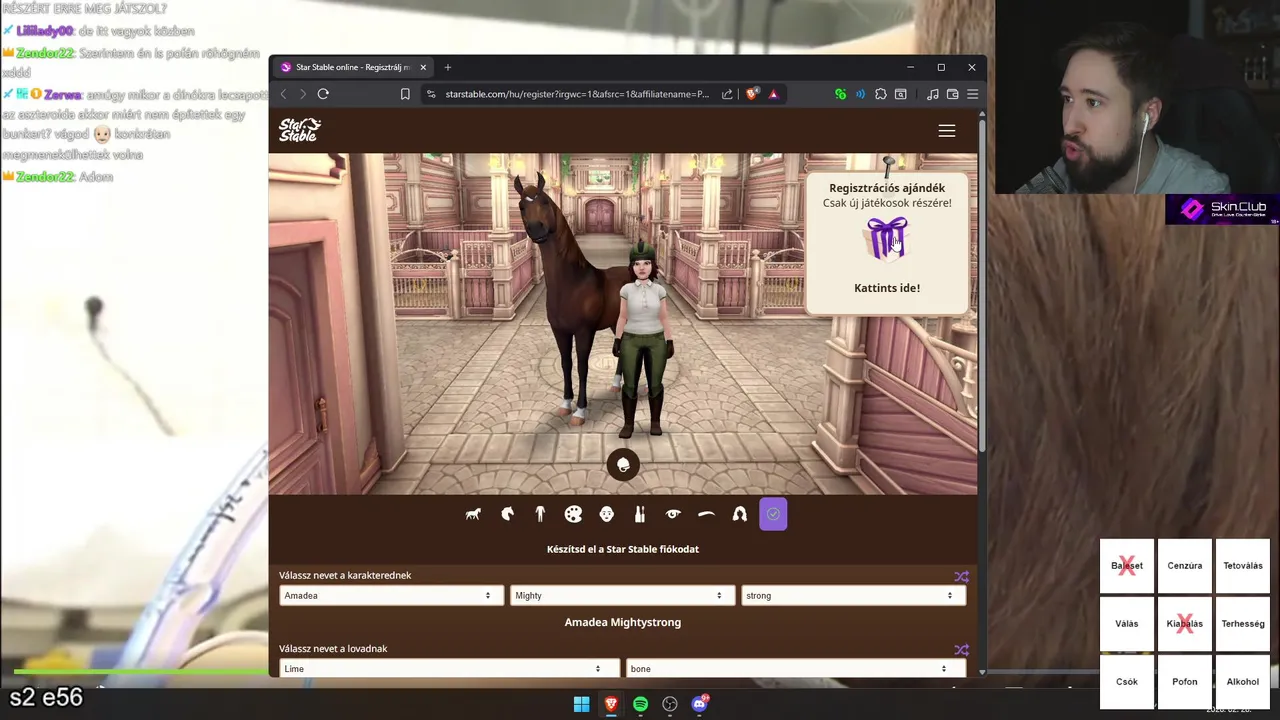Open Brave wallet icon
This screenshot has width=1280, height=720.
[x=953, y=94]
